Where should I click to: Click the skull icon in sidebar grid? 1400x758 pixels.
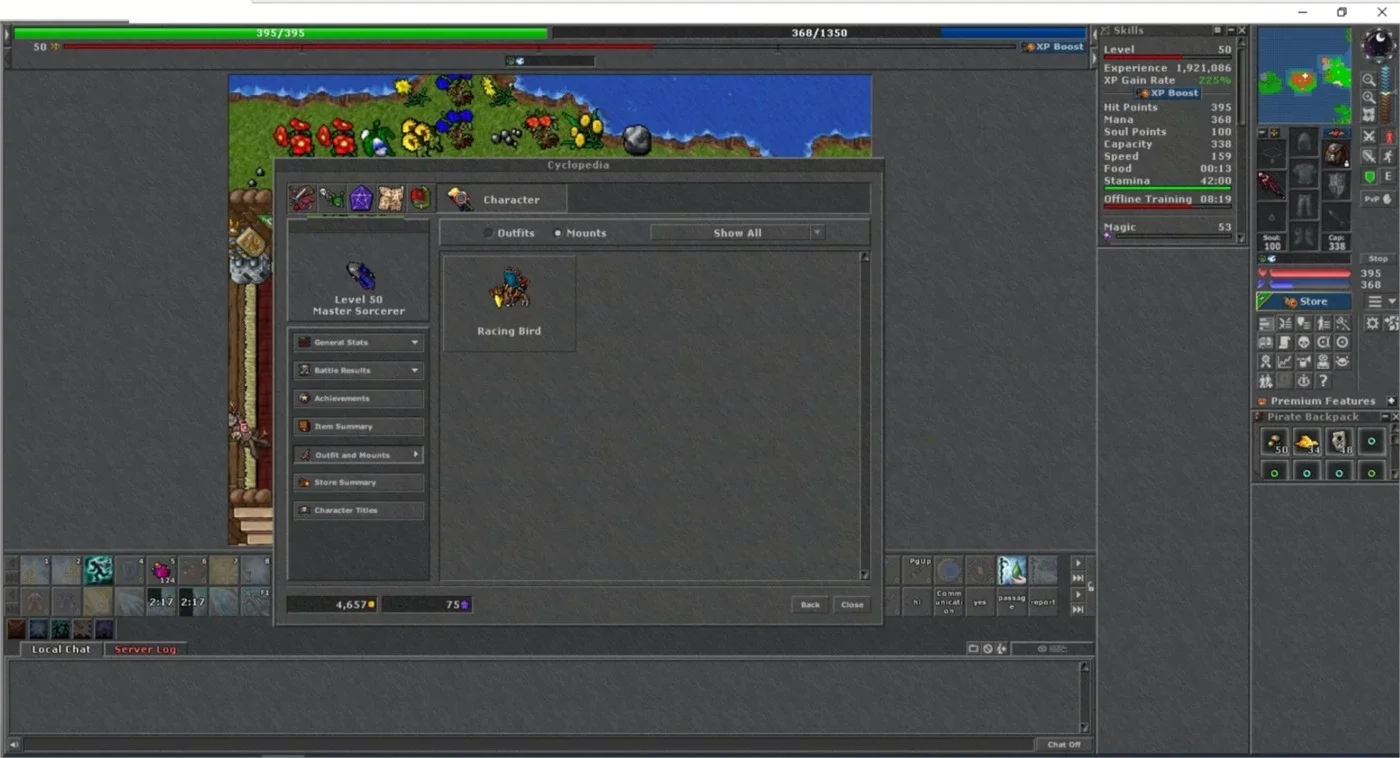[x=1304, y=342]
